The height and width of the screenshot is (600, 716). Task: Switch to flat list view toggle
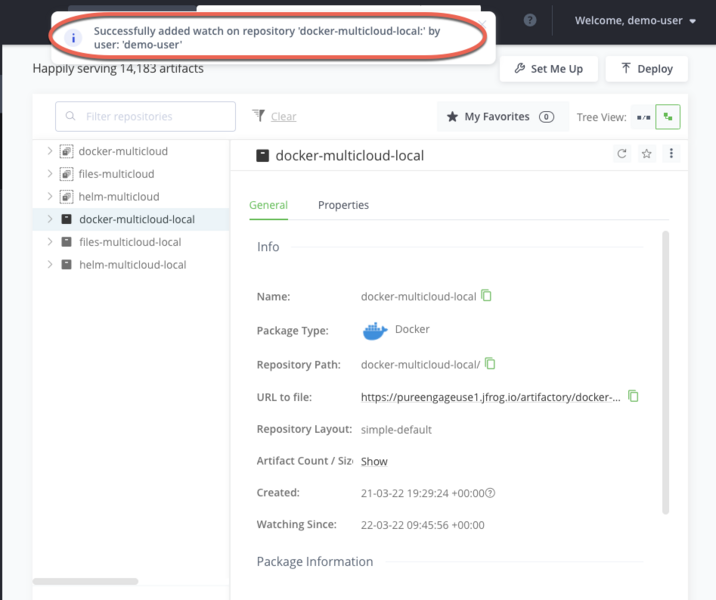[643, 117]
